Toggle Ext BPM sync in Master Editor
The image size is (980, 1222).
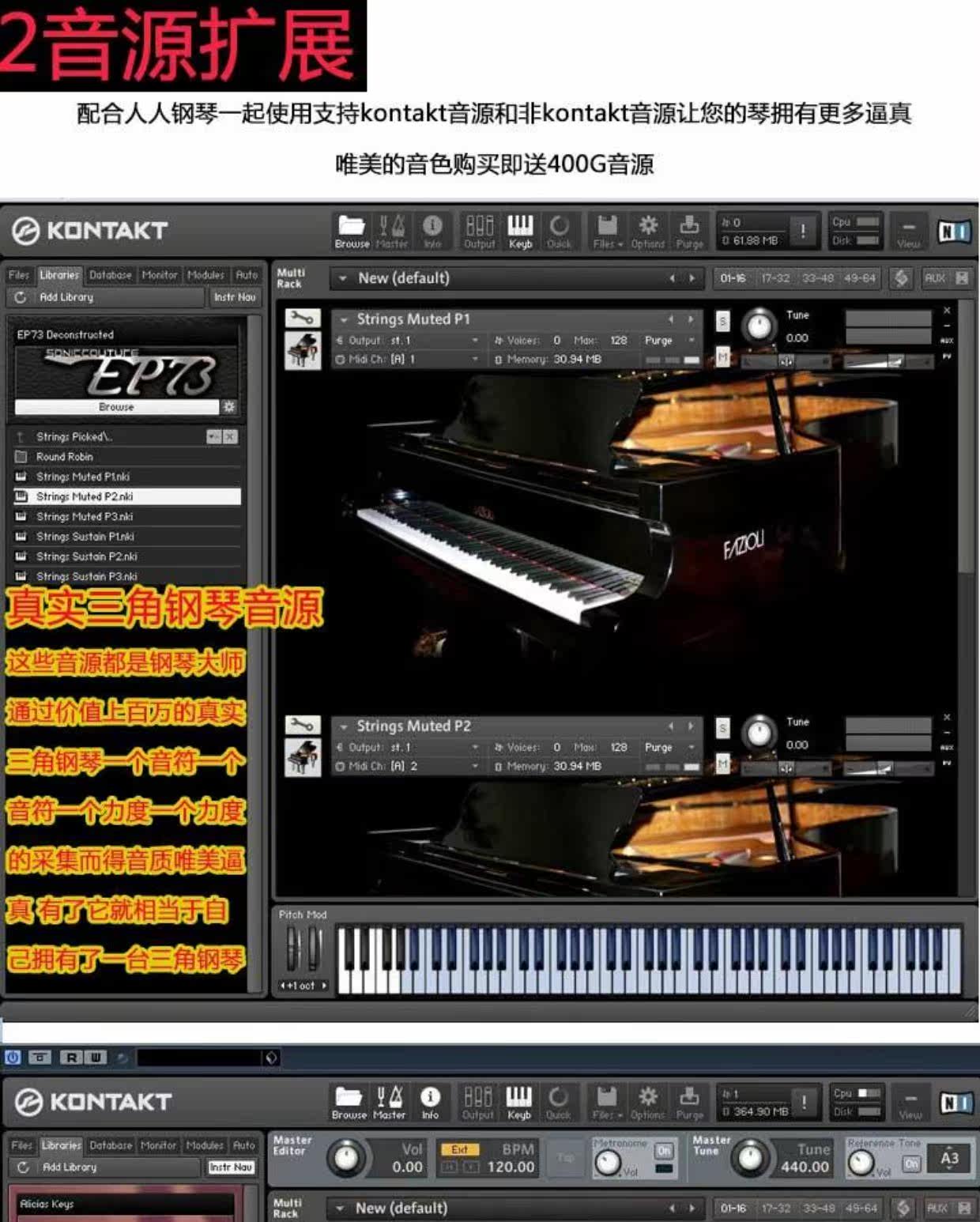tap(459, 1149)
